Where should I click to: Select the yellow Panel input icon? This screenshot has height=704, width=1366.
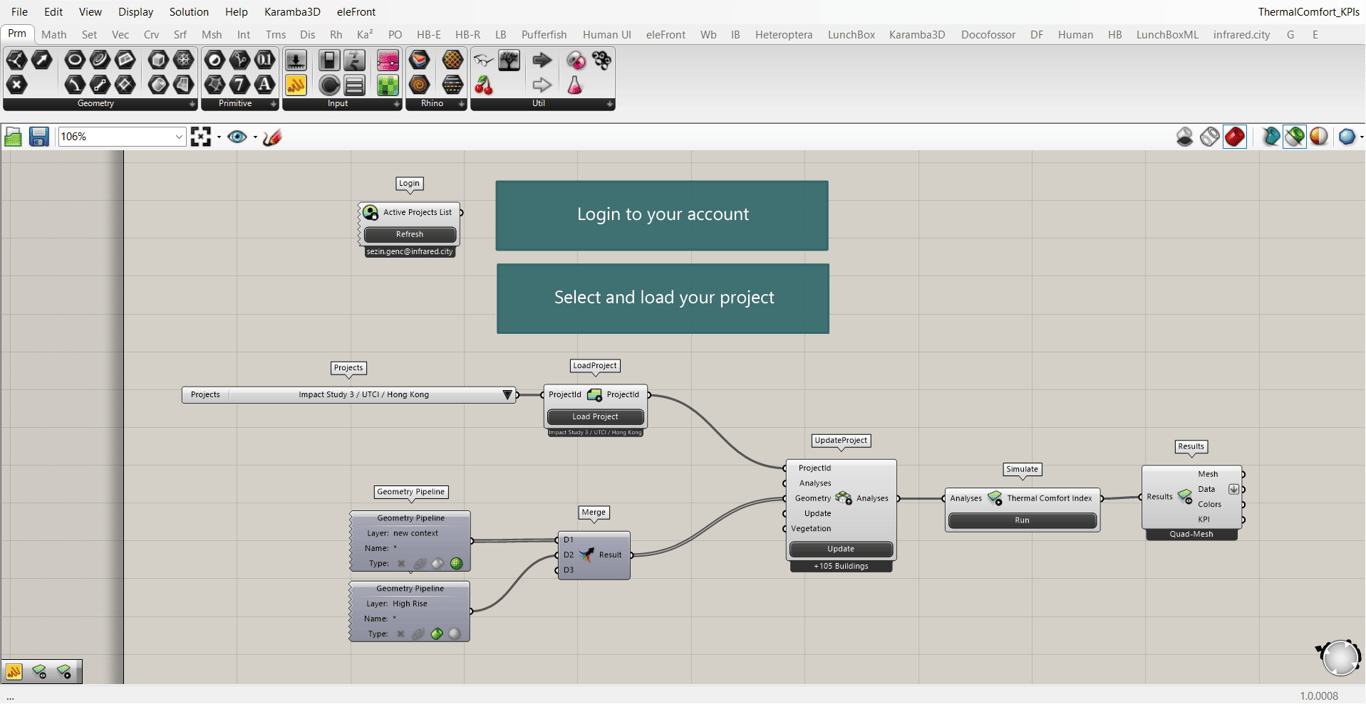[296, 85]
